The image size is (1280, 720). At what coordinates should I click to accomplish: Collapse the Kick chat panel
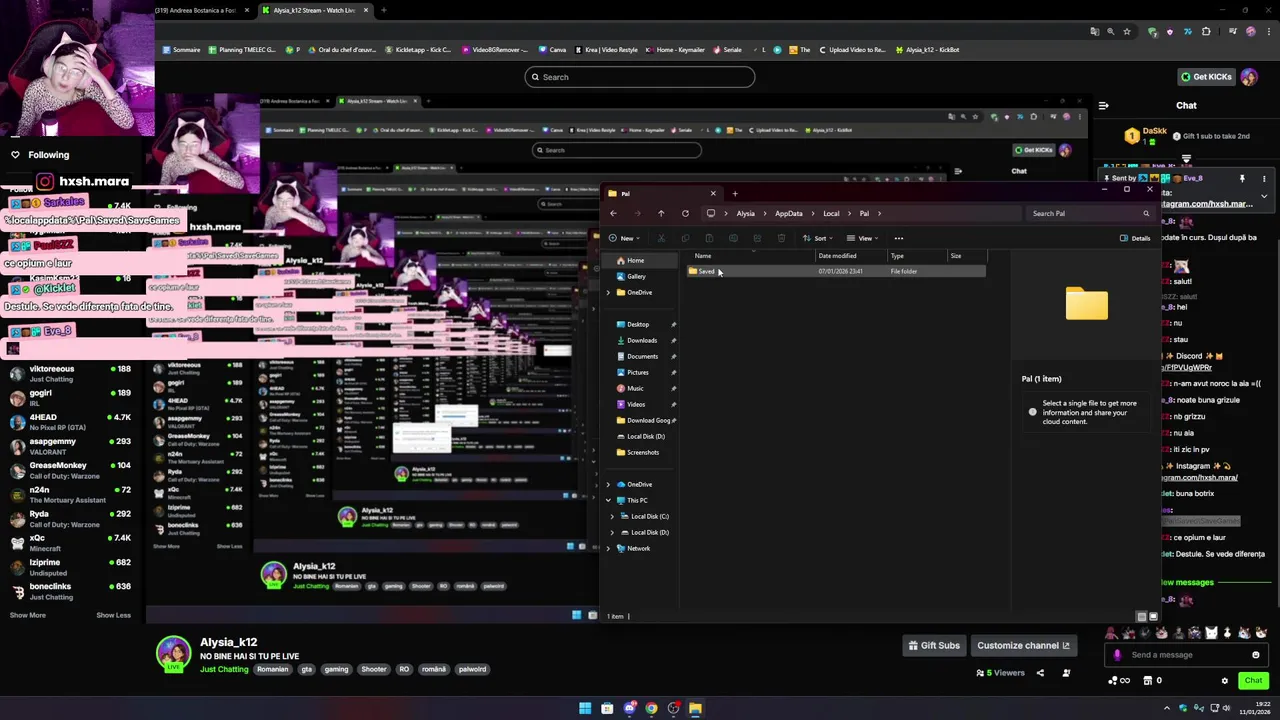1103,105
